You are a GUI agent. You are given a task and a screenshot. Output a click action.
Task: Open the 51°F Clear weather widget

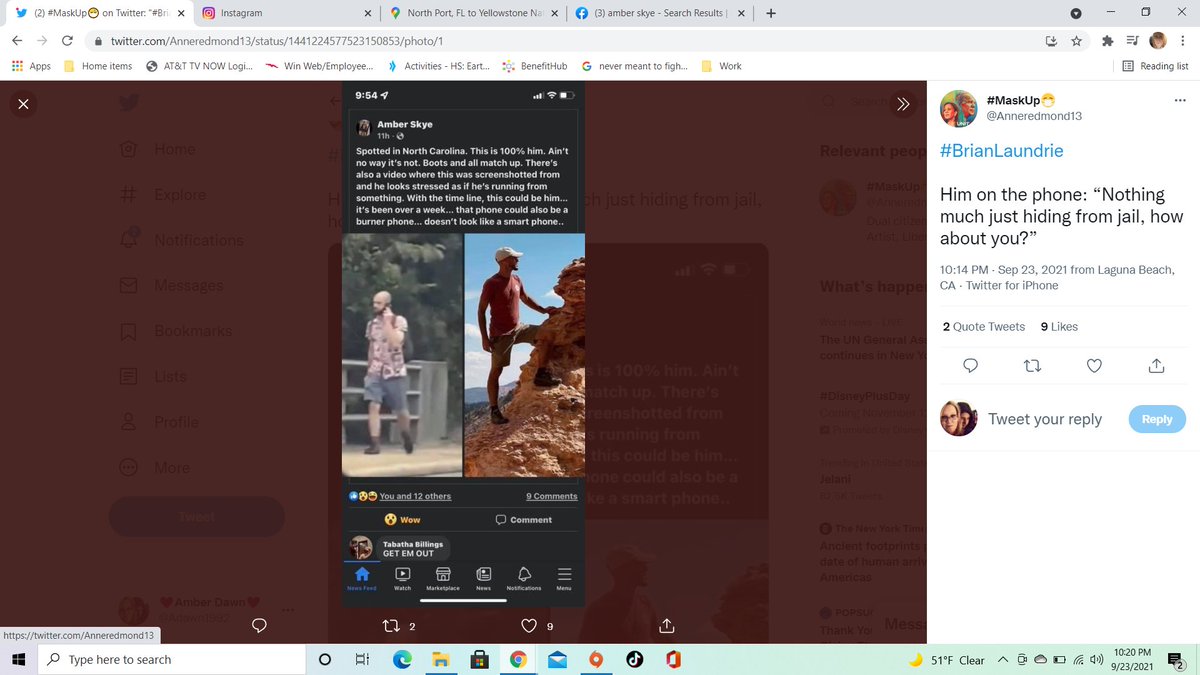[x=947, y=660]
